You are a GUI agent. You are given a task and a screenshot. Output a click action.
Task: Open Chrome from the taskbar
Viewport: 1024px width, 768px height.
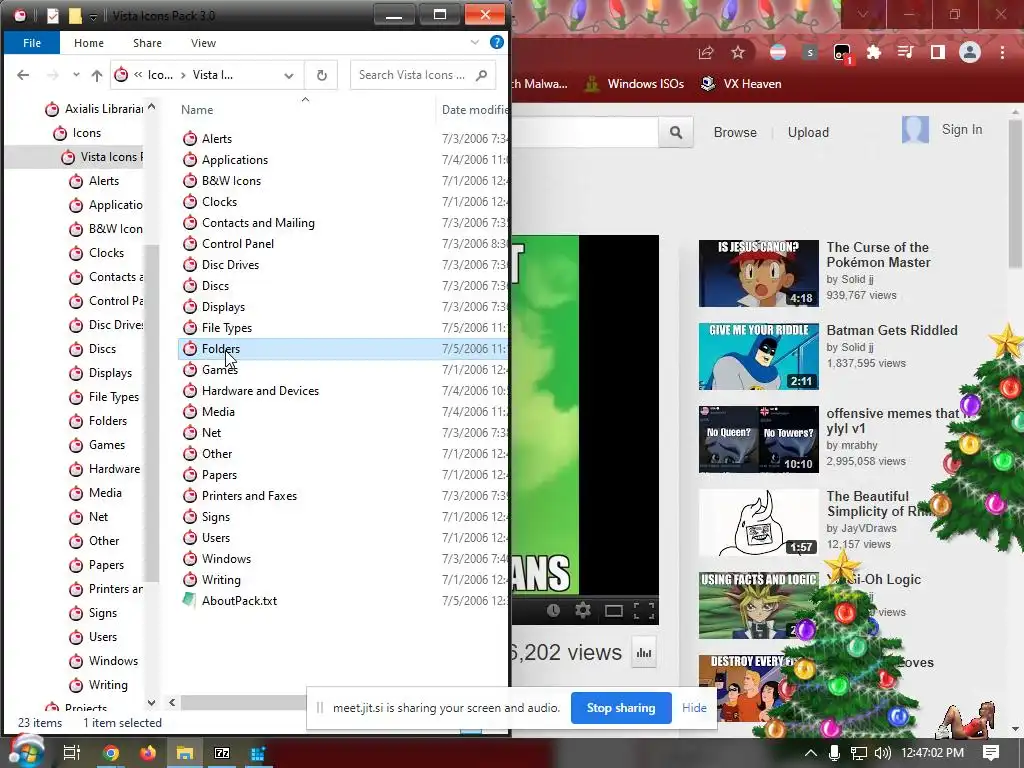pyautogui.click(x=111, y=753)
